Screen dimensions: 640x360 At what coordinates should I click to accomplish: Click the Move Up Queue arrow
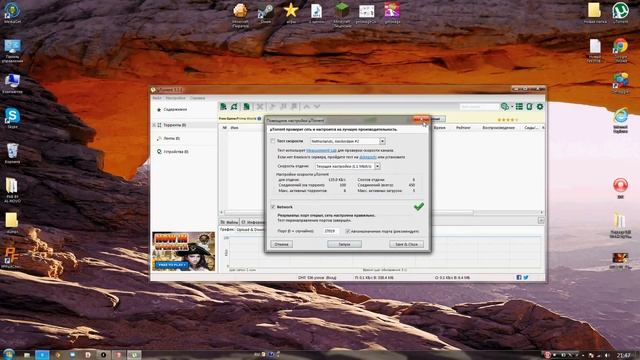point(307,107)
